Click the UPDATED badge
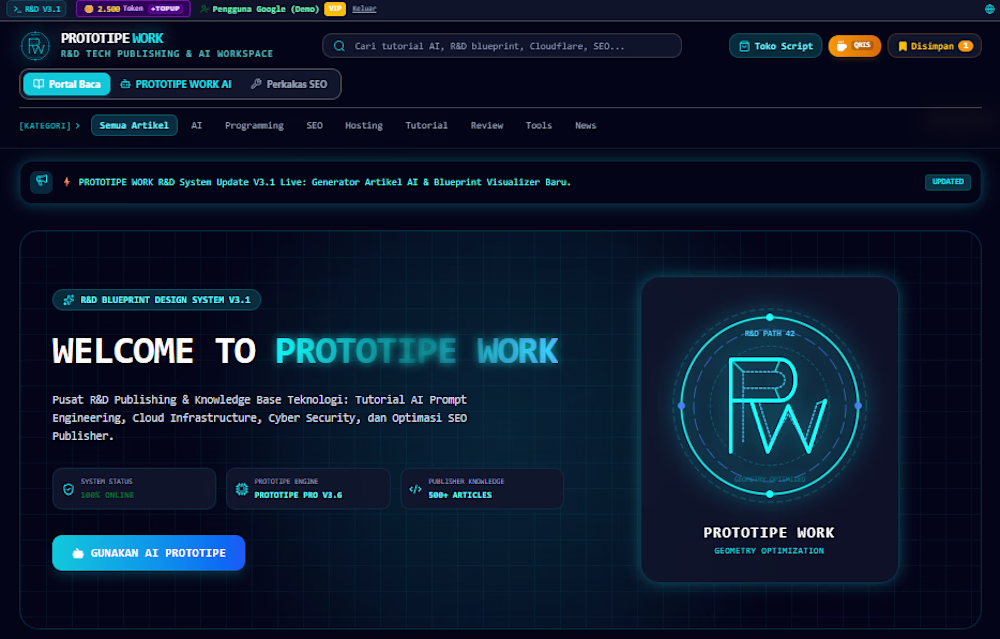This screenshot has width=1000, height=639. coord(948,182)
